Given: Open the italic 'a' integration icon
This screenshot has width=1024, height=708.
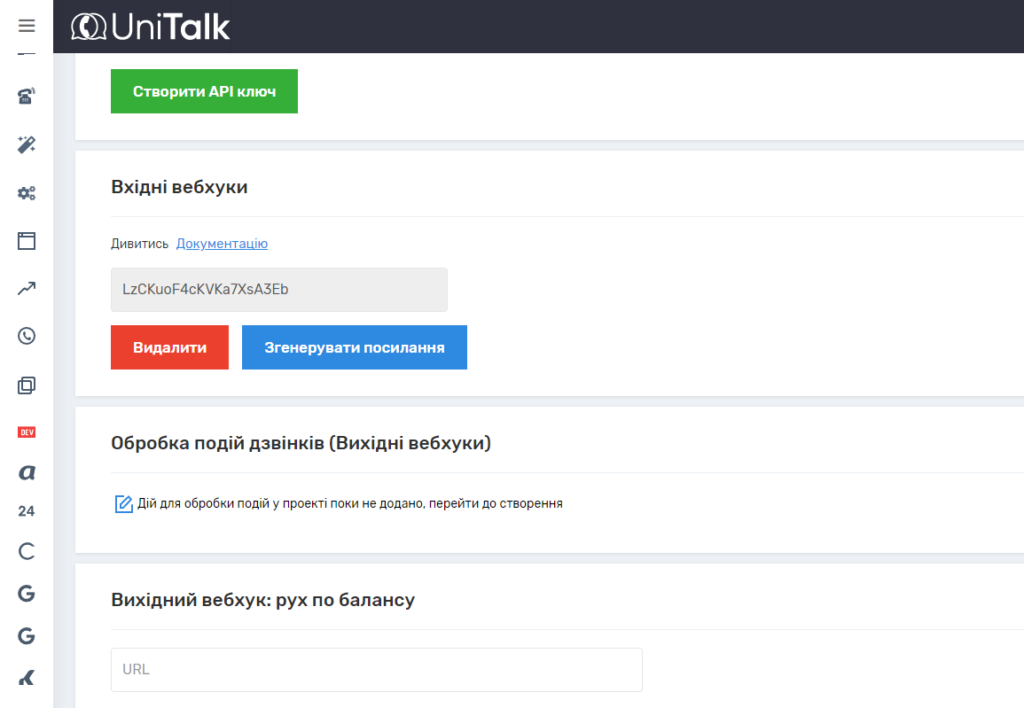Looking at the screenshot, I should (x=26, y=472).
